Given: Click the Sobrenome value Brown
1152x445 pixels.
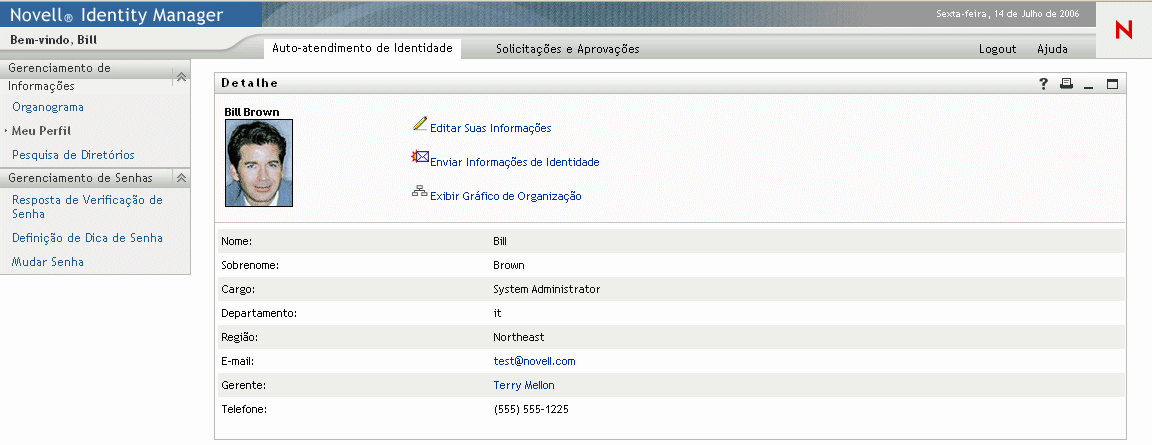Looking at the screenshot, I should tap(508, 266).
